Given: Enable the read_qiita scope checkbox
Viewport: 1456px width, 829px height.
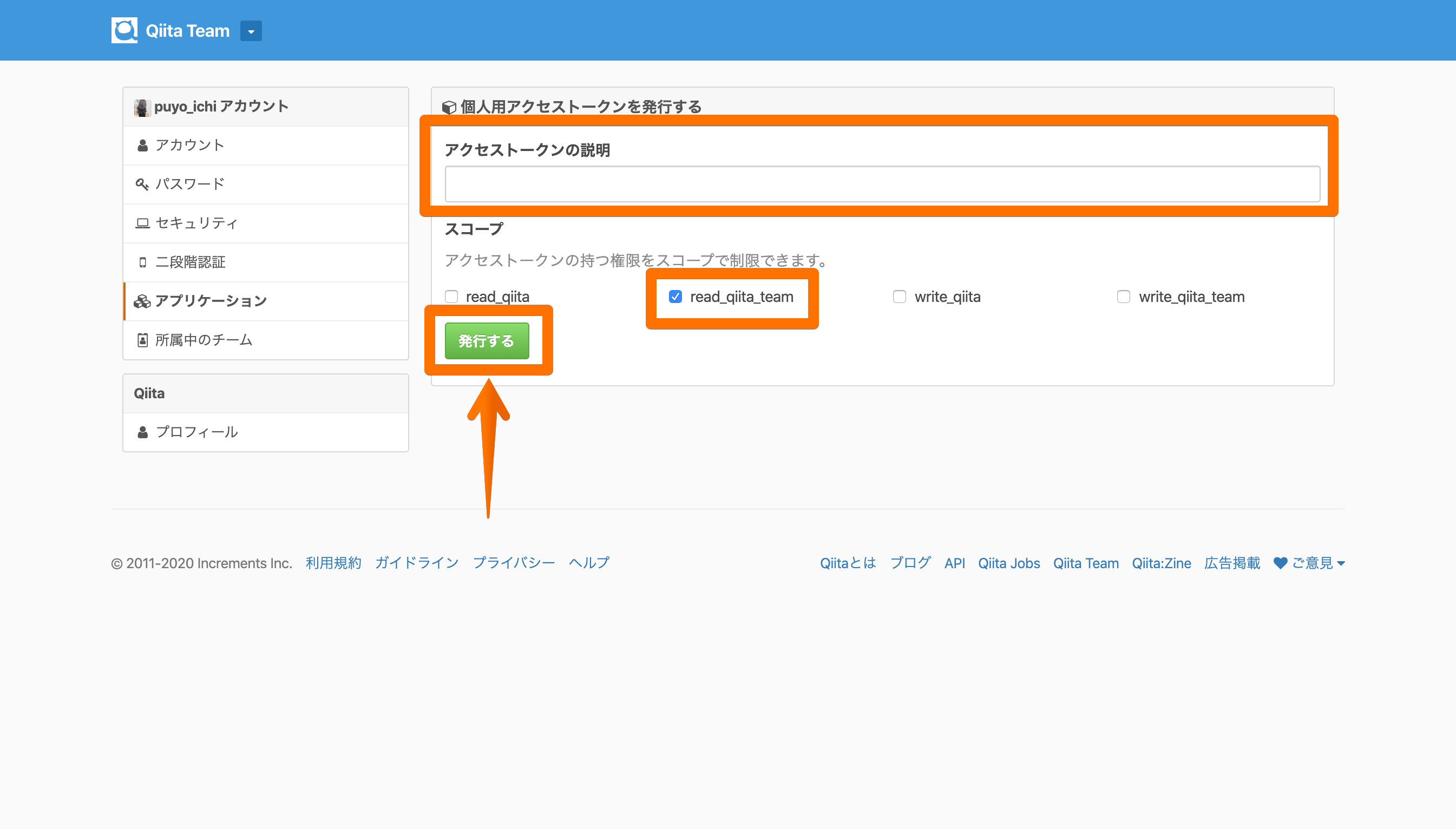Looking at the screenshot, I should point(451,297).
